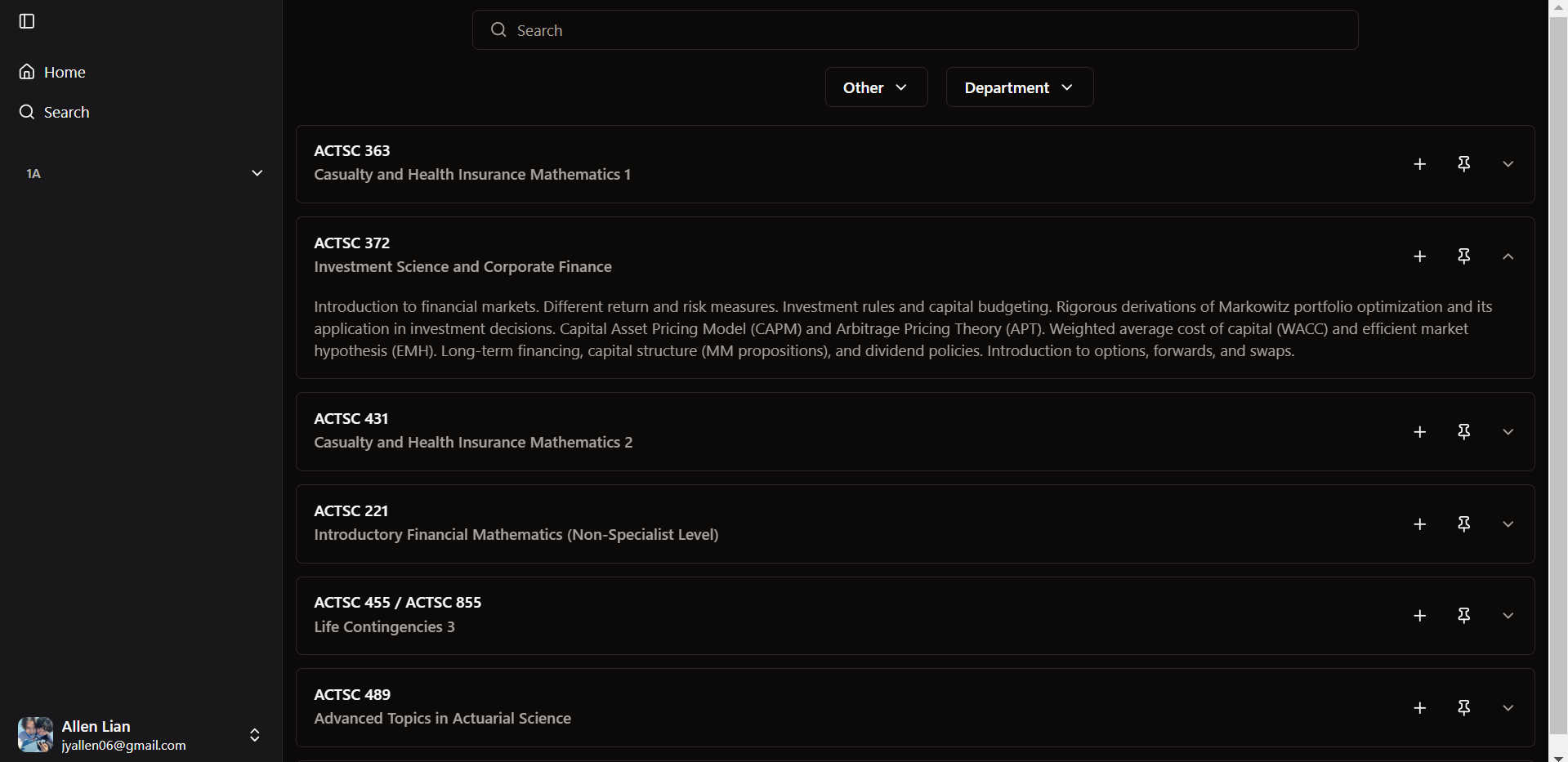Open the Department filter dropdown
The image size is (1568, 762).
click(x=1019, y=87)
